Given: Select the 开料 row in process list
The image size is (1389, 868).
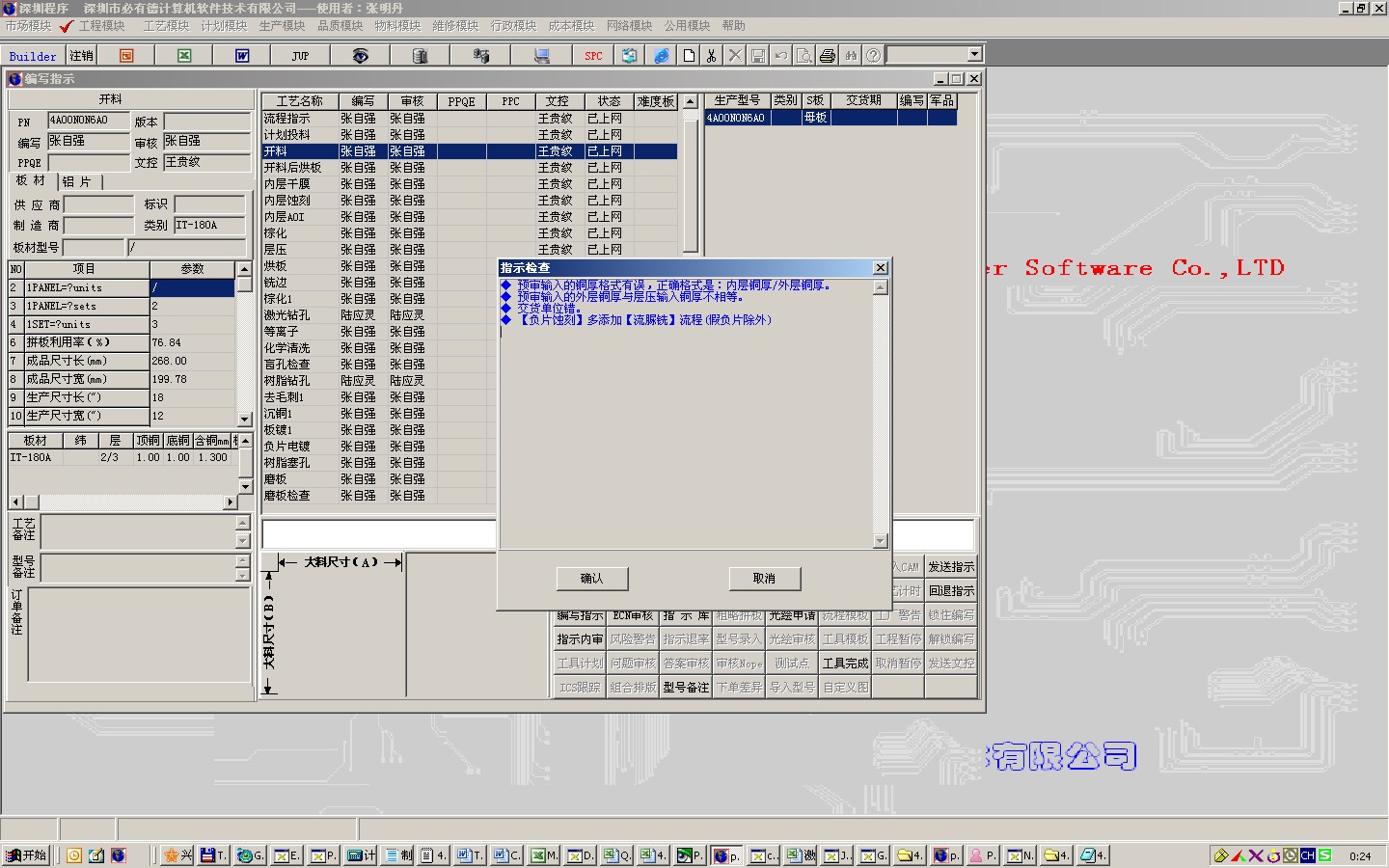Looking at the screenshot, I should (470, 151).
